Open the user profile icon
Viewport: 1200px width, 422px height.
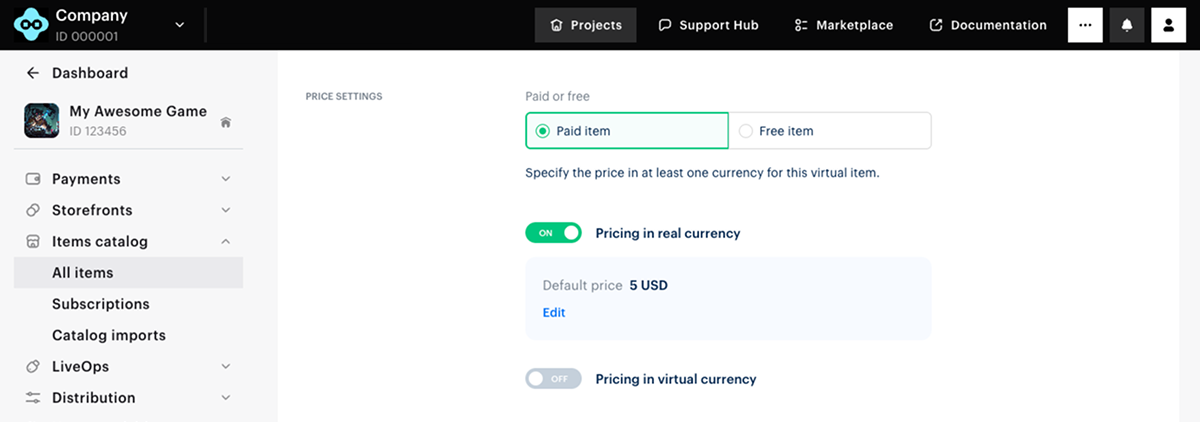pyautogui.click(x=1168, y=25)
